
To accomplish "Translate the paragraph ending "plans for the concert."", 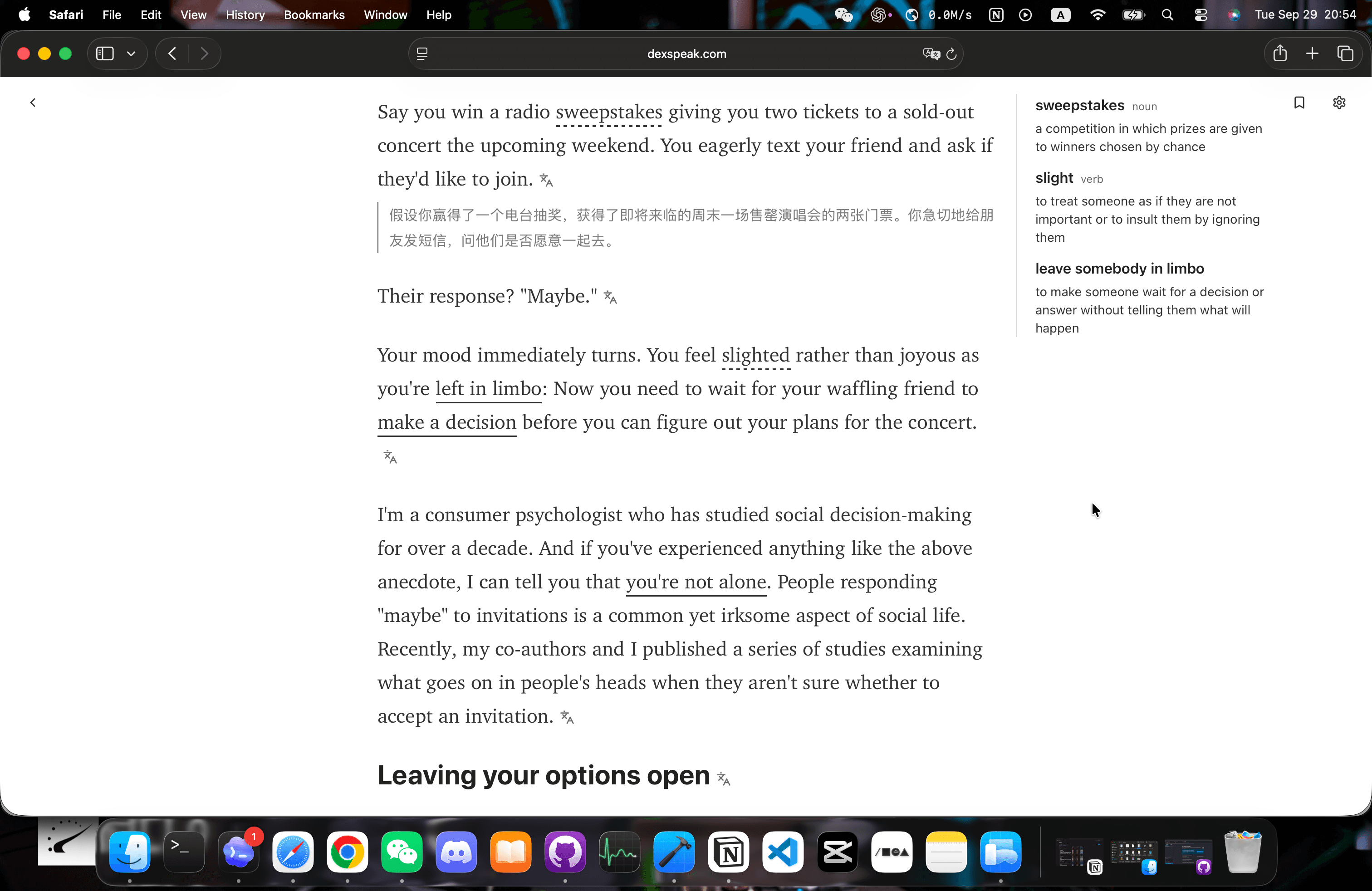I will (390, 457).
